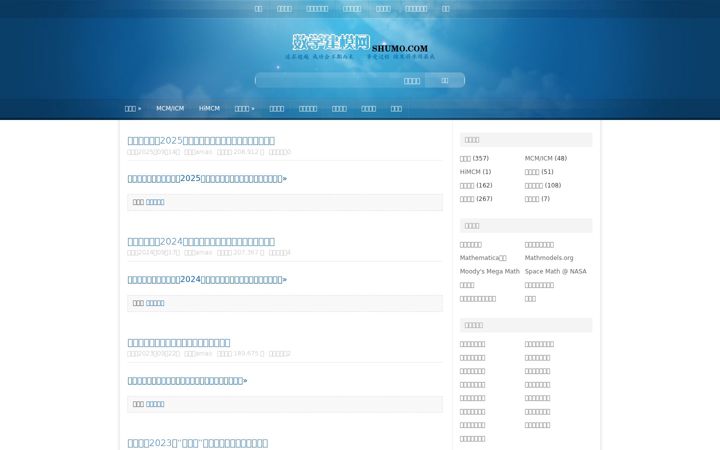Click the search submit button

445,80
